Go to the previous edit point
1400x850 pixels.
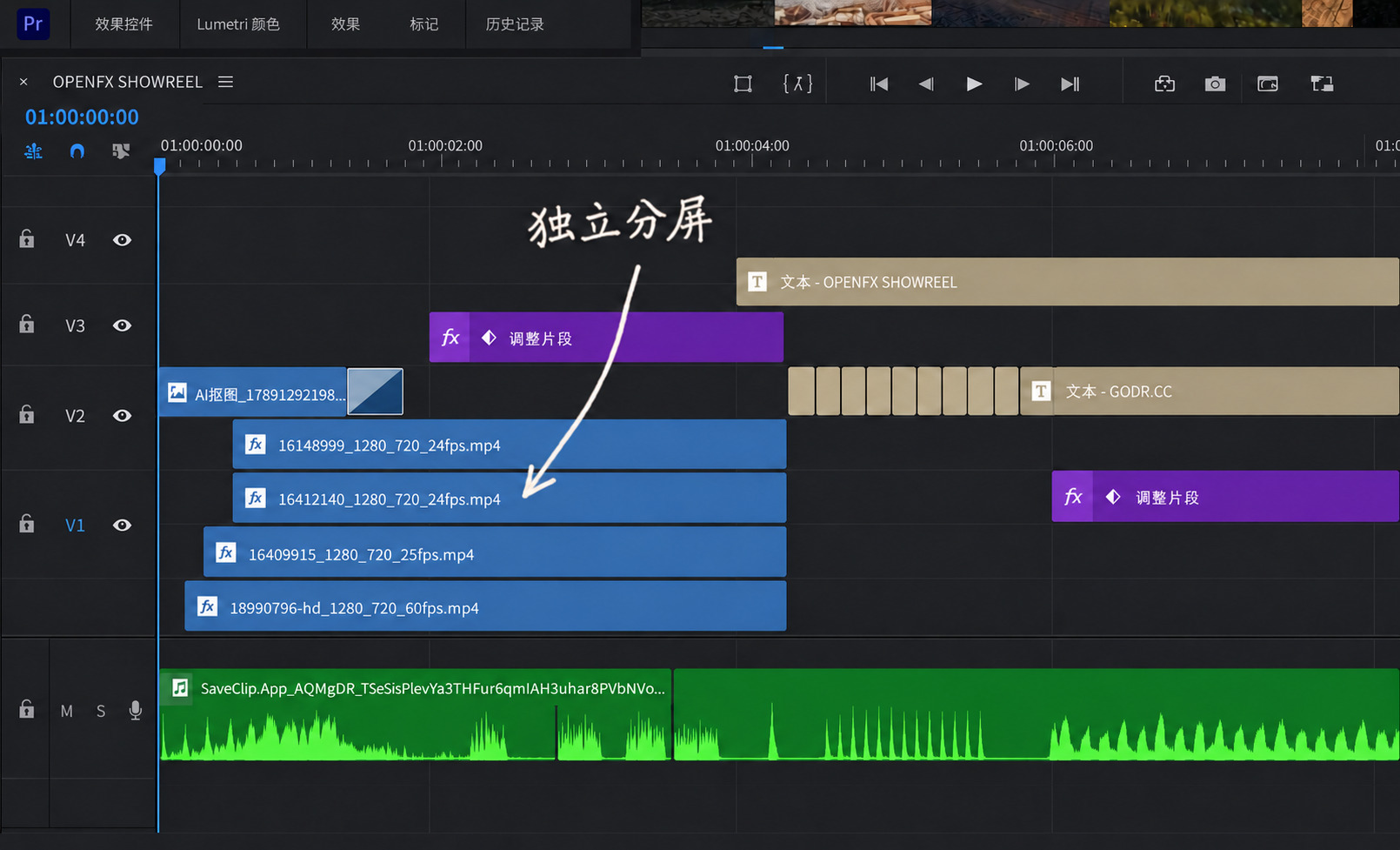(879, 84)
